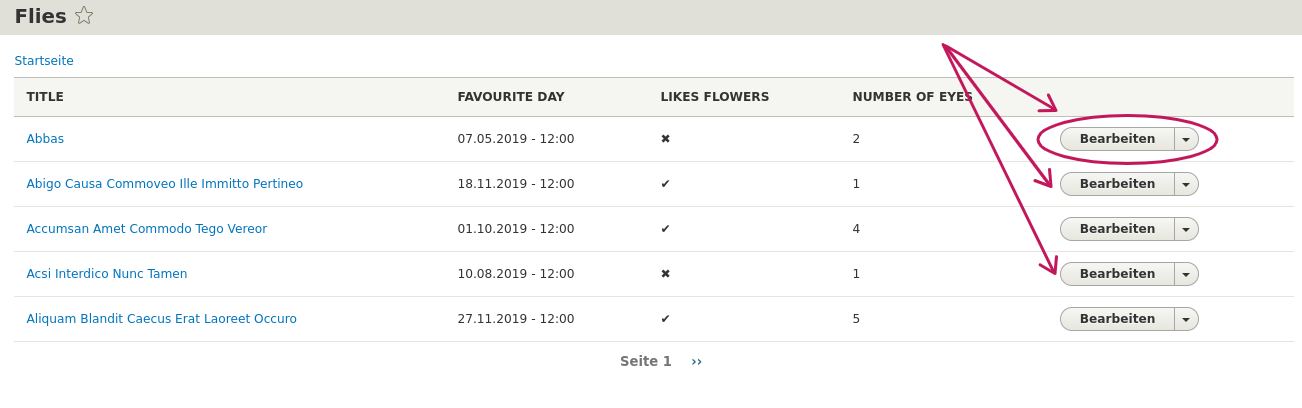Viewport: 1302px width, 408px height.
Task: Star the Flies page as favorite
Action: 84,15
